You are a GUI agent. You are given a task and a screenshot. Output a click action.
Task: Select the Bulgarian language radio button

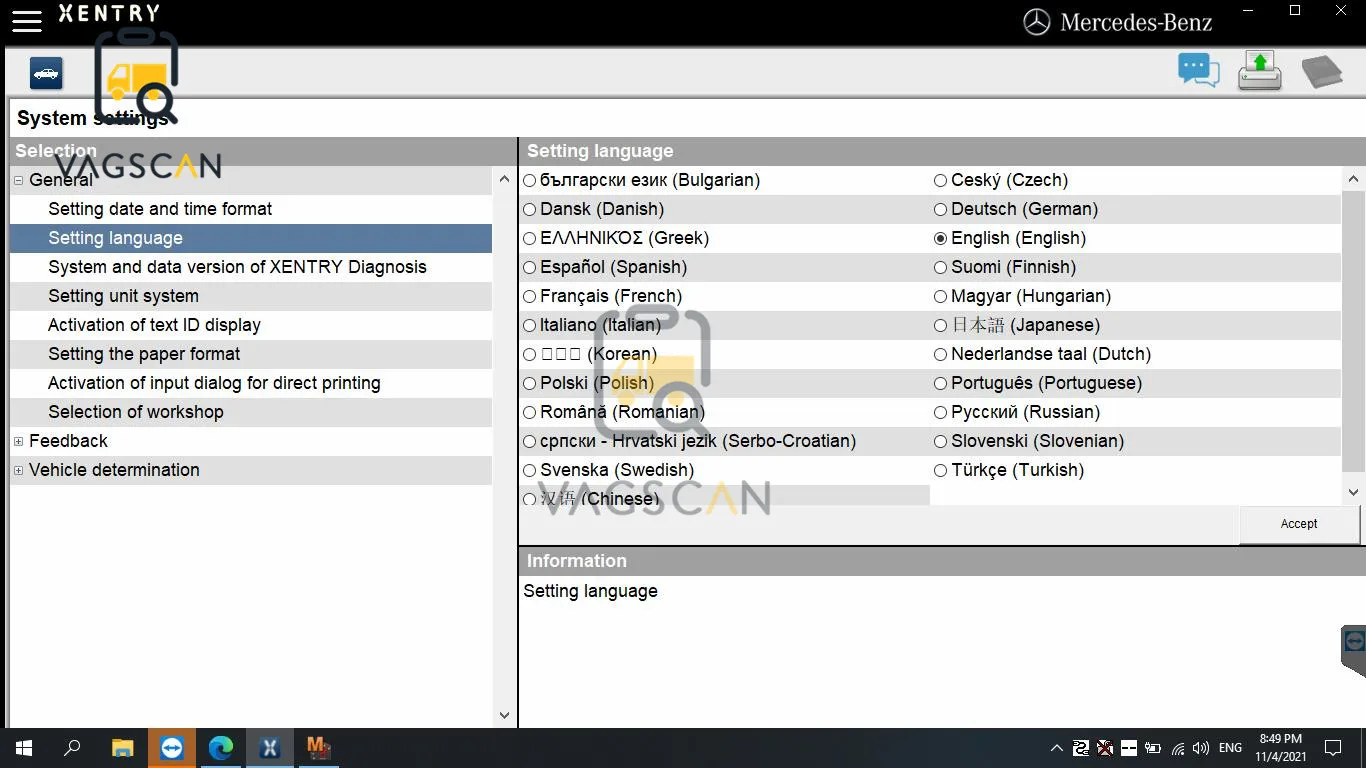pos(530,181)
